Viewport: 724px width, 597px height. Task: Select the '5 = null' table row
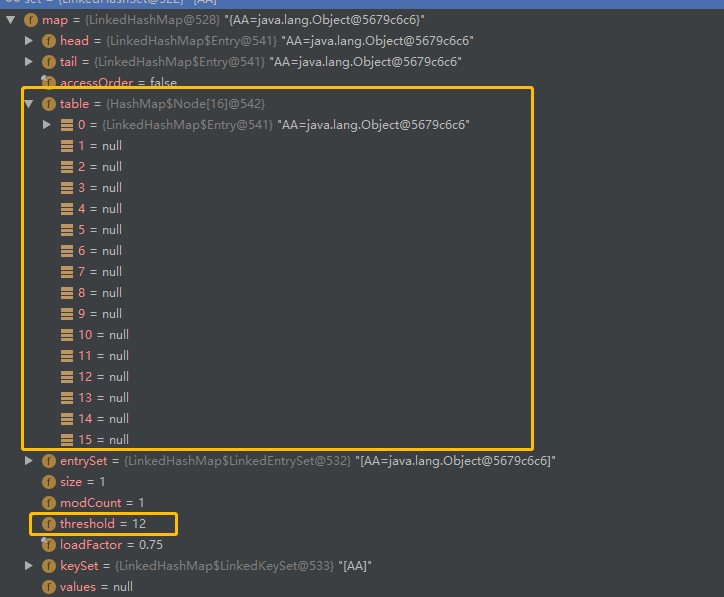point(91,230)
